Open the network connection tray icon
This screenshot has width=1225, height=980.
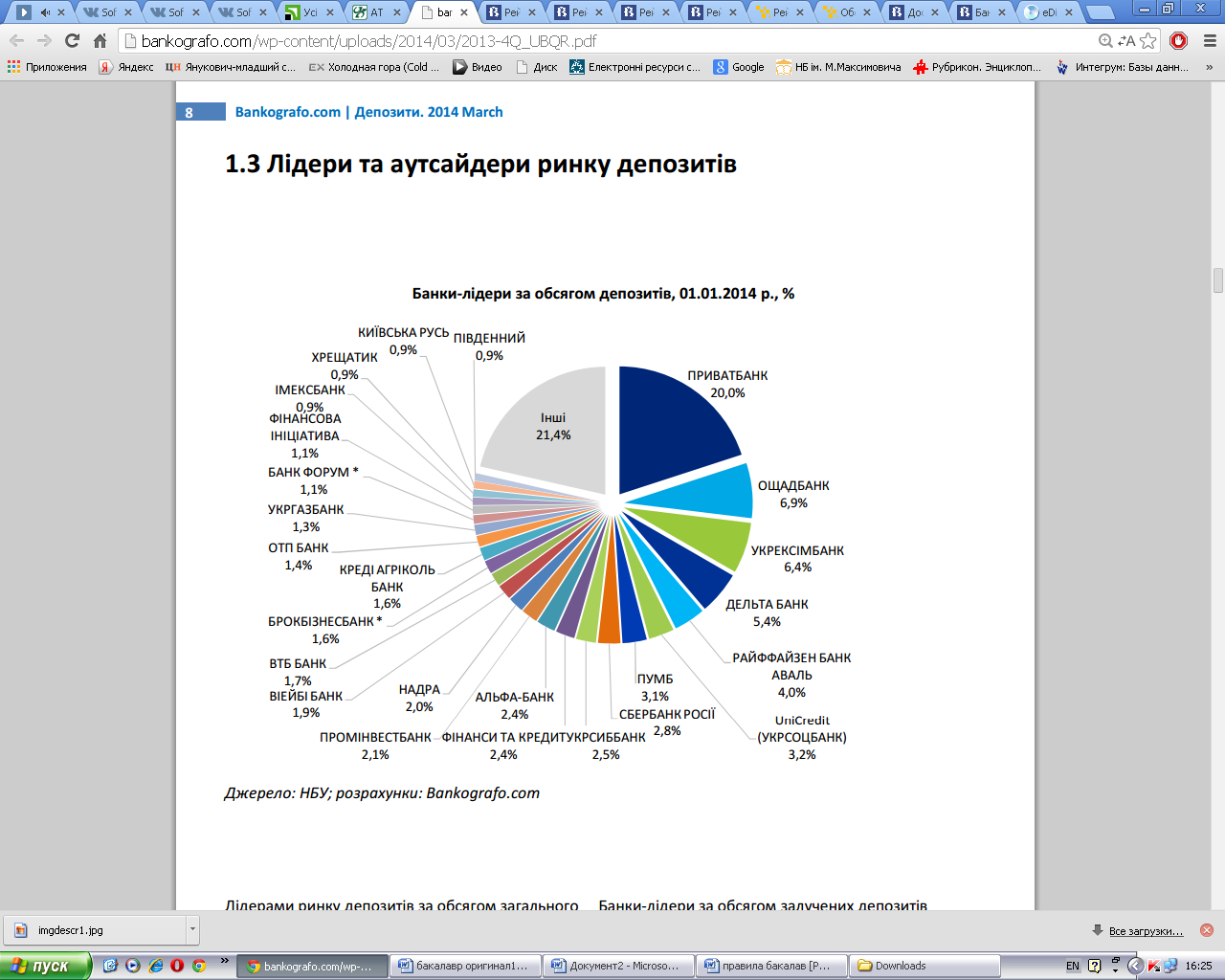[x=1169, y=966]
